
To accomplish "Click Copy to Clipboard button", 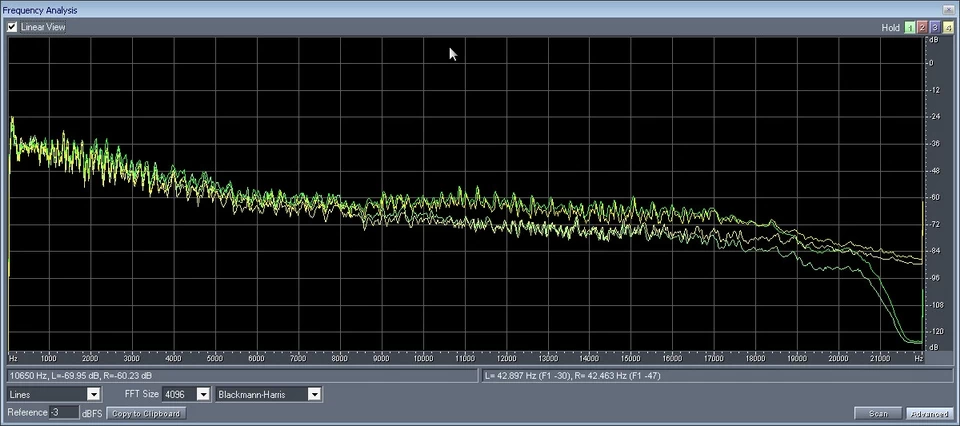I will [x=146, y=413].
